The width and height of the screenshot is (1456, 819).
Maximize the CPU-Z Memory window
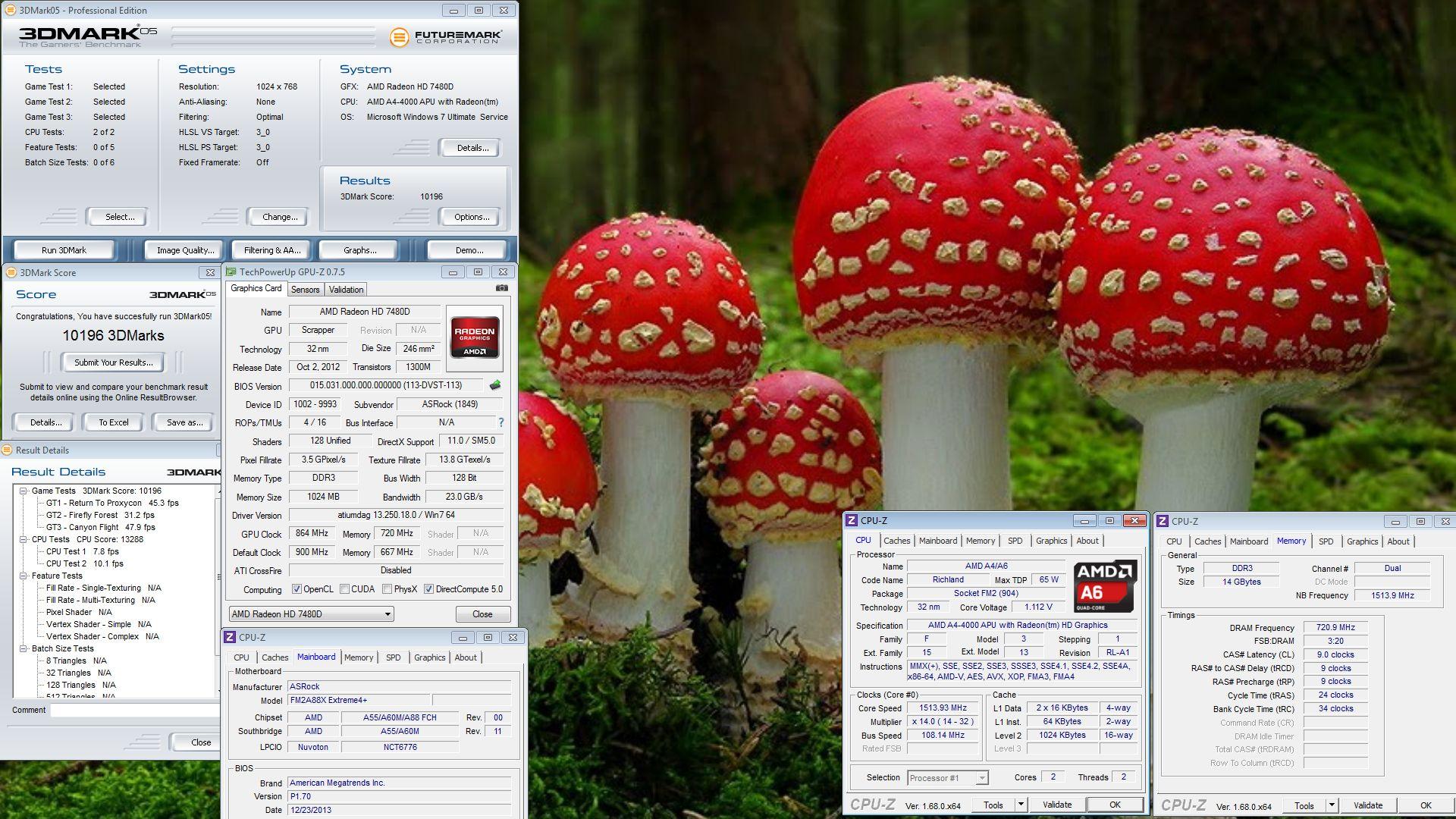[1420, 522]
